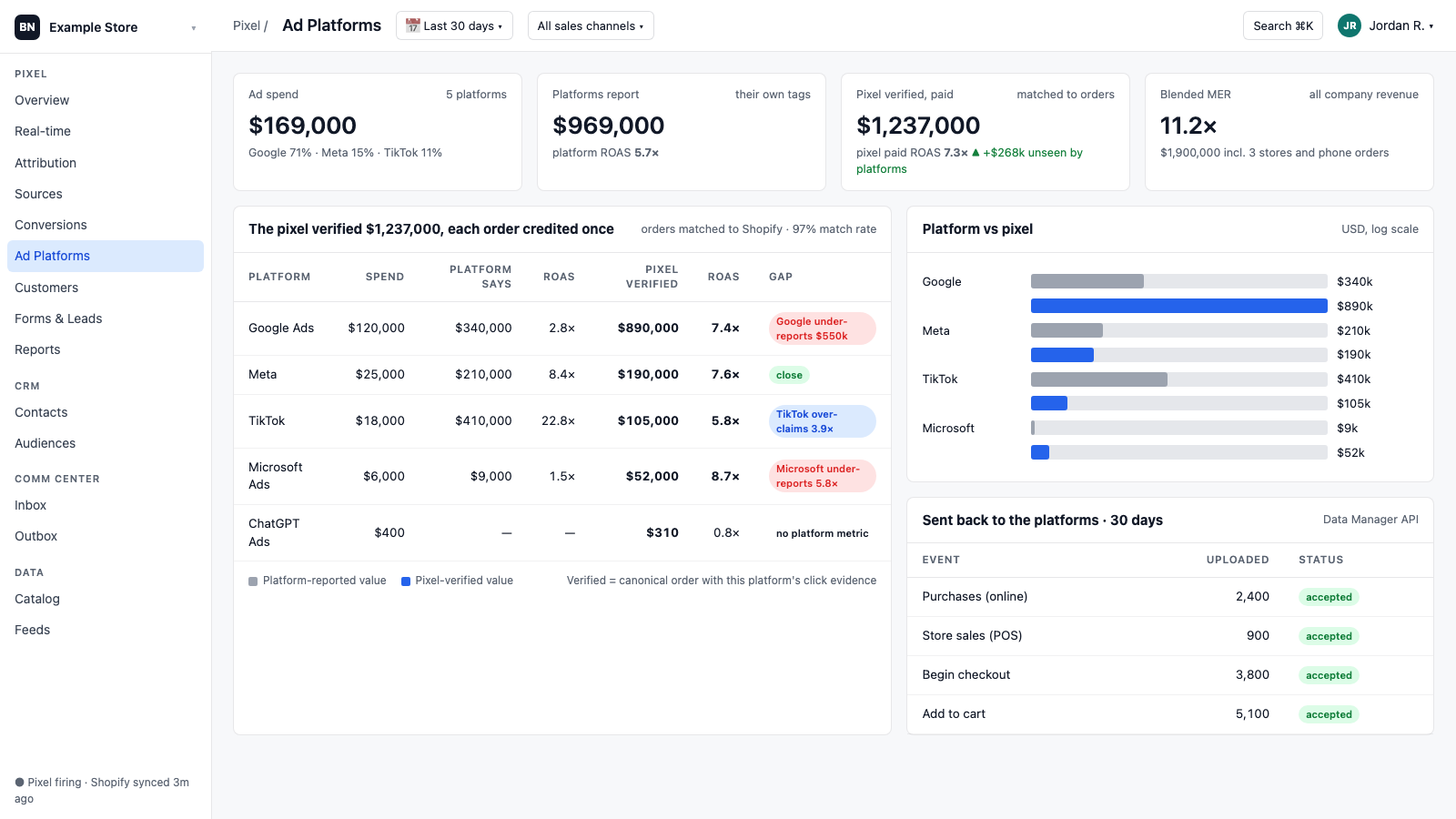Select Ad Platforms in the sidebar
The image size is (1456, 819).
pyautogui.click(x=106, y=256)
